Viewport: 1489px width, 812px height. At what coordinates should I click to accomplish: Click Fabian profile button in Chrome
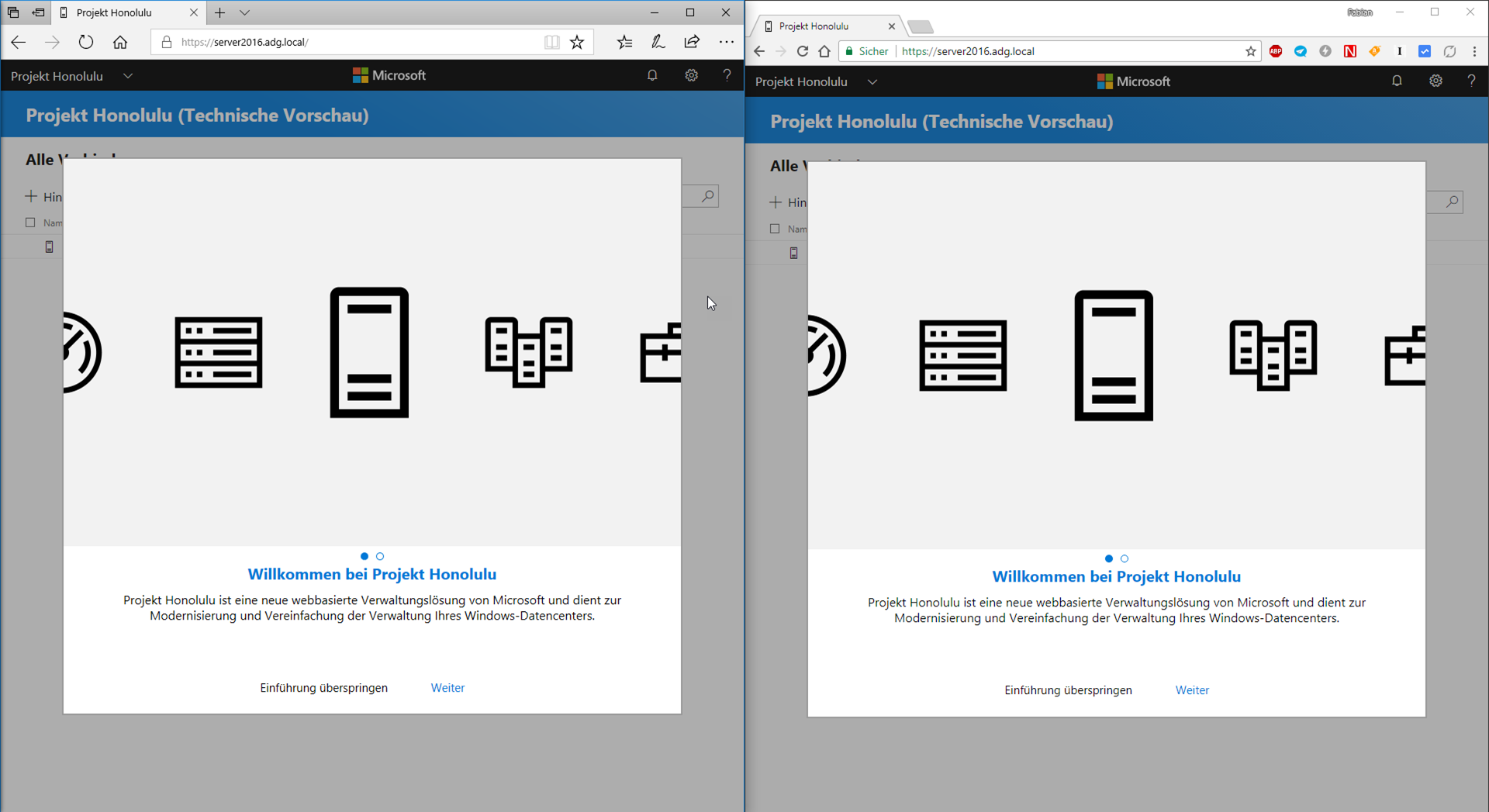[x=1359, y=12]
